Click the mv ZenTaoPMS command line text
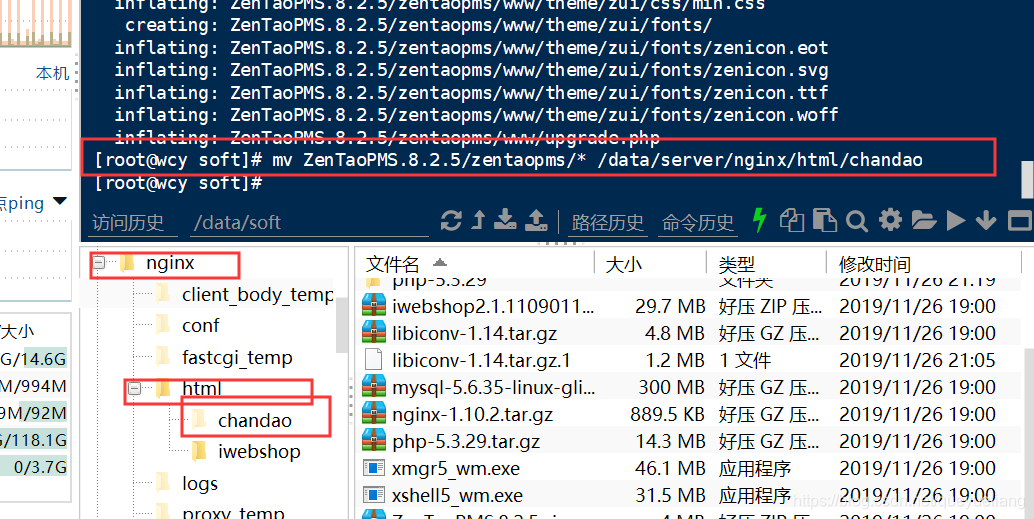1034x519 pixels. coord(597,160)
